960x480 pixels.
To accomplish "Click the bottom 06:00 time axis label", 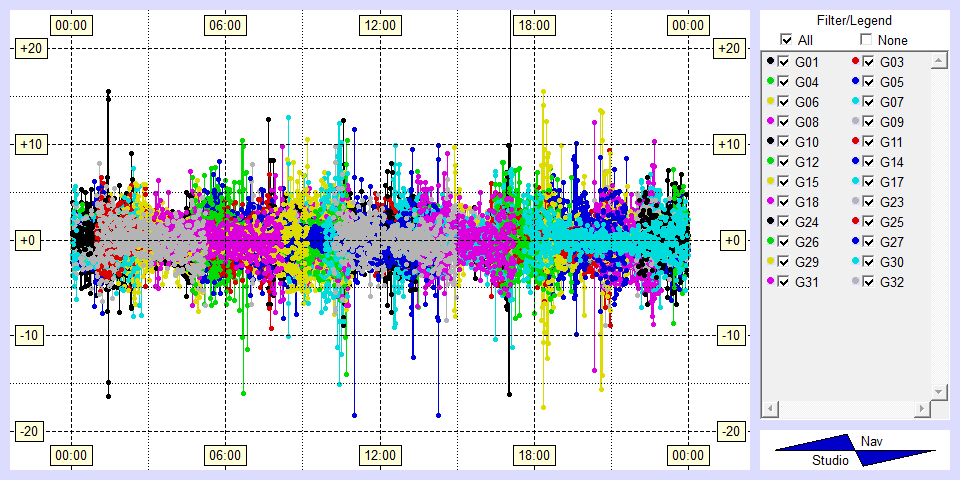I will coord(223,456).
